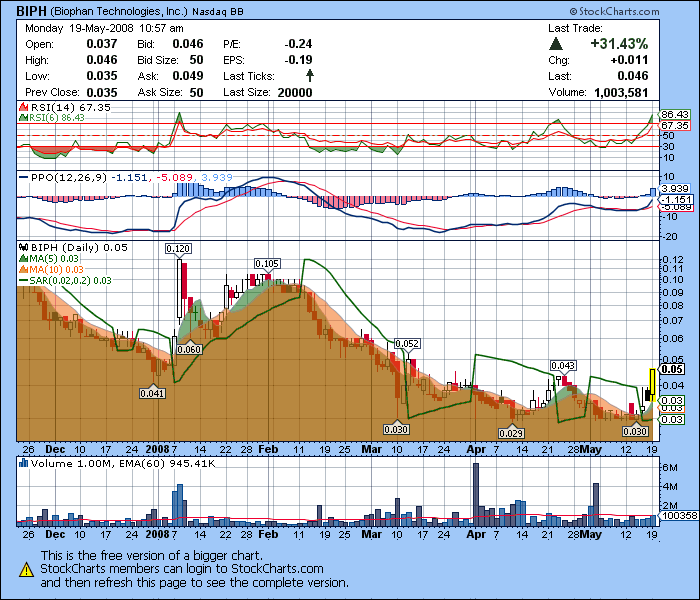The height and width of the screenshot is (600, 700).
Task: Click the BIPH (Daily) legend icon
Action: tap(24, 247)
